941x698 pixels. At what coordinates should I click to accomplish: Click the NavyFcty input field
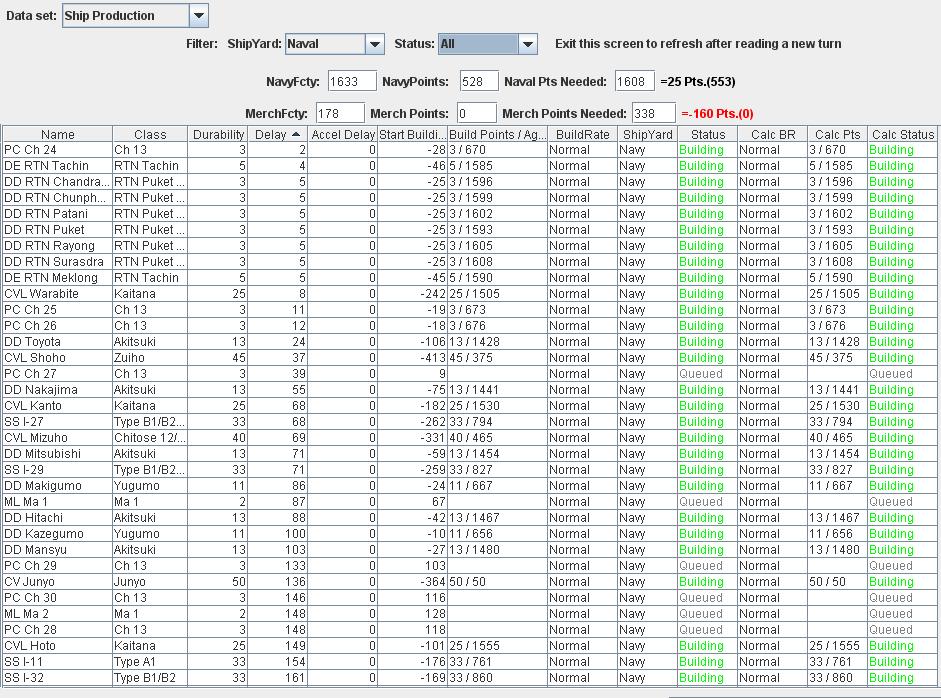(352, 82)
